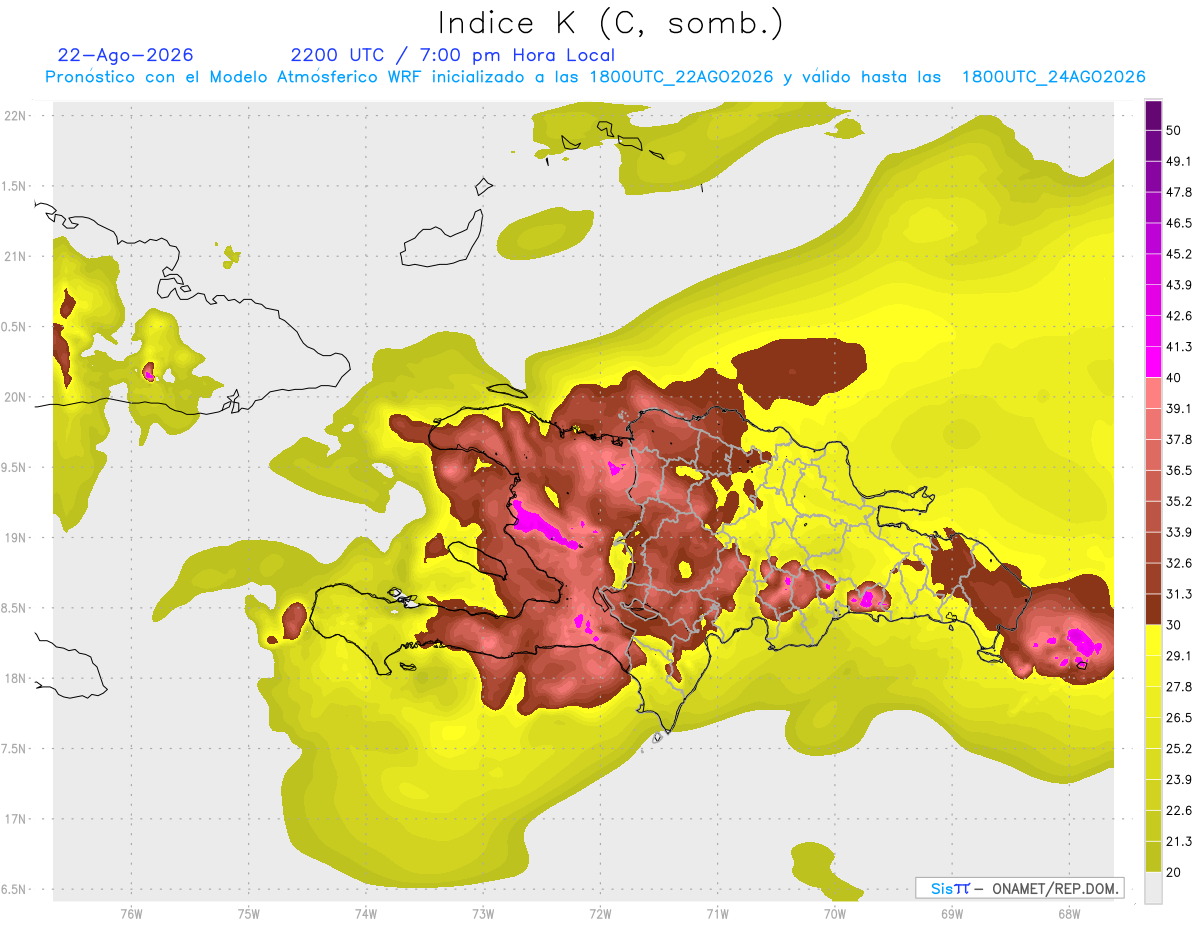
Task: Click the latitude axis label "18N"
Action: (16, 678)
